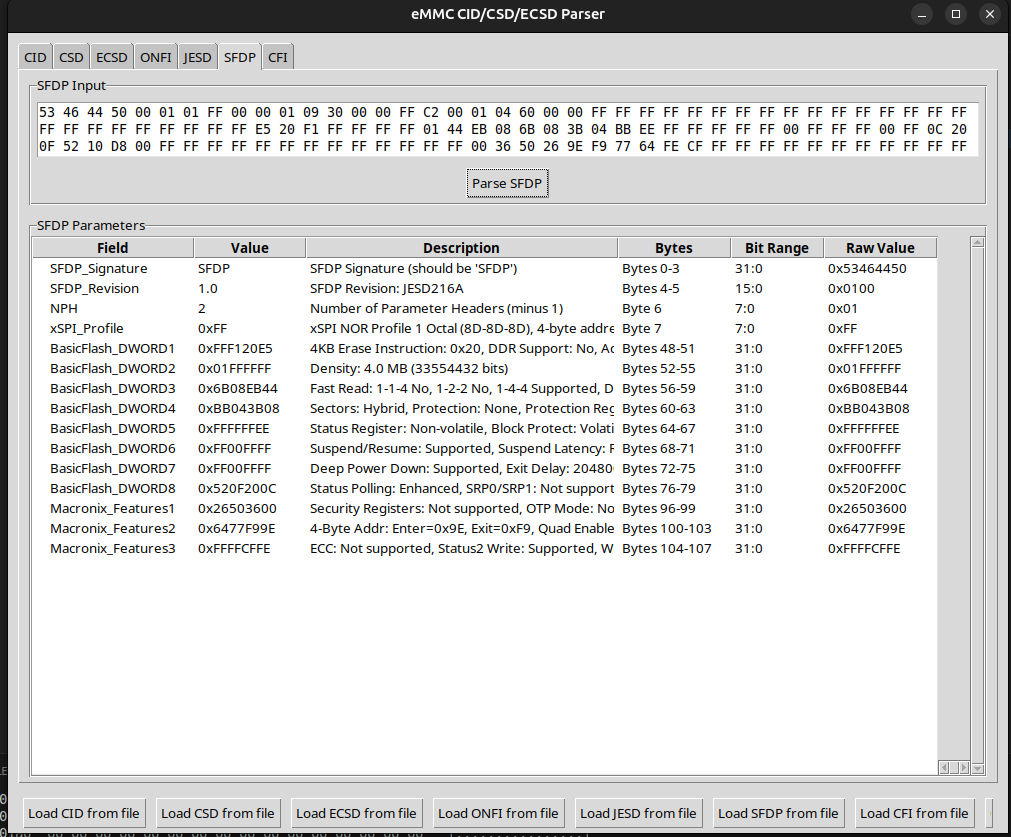Open the CSD tab
The height and width of the screenshot is (837, 1011).
click(71, 57)
